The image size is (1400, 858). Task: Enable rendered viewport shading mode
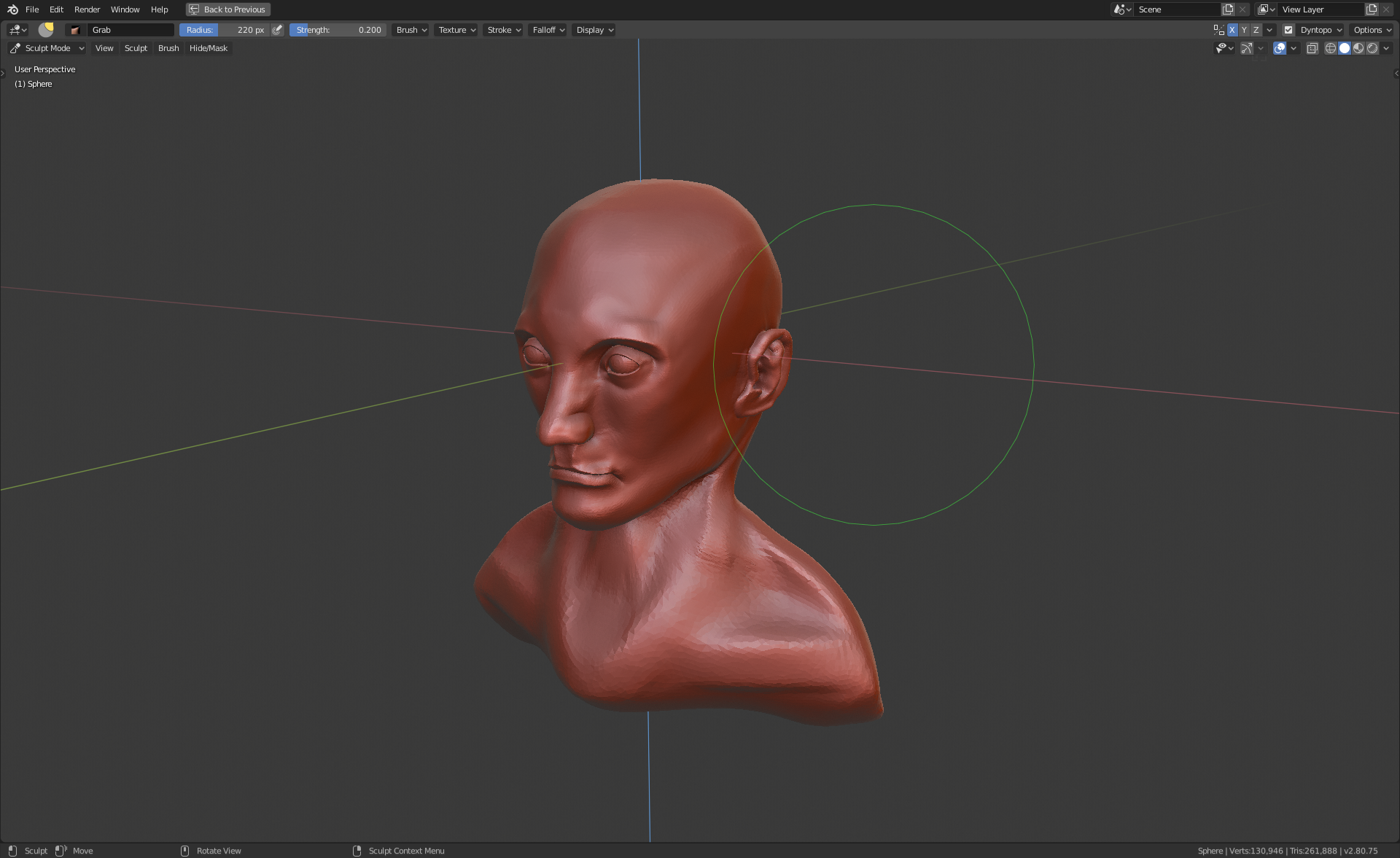[x=1372, y=48]
